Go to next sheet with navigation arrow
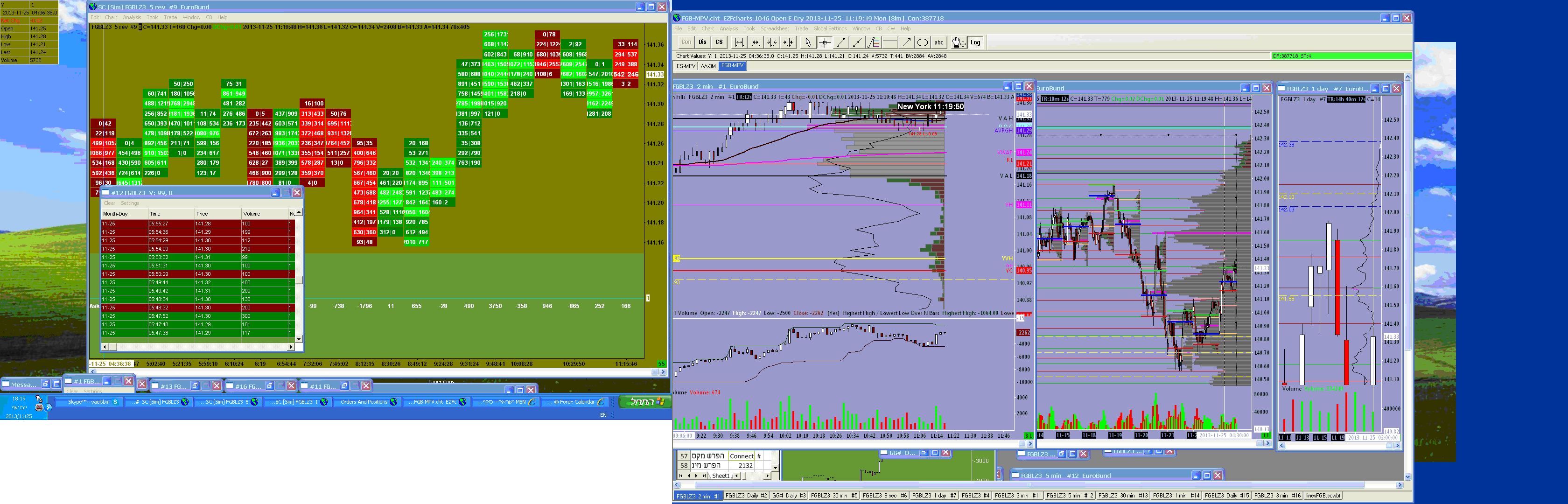The height and width of the screenshot is (504, 1568). coord(696,476)
